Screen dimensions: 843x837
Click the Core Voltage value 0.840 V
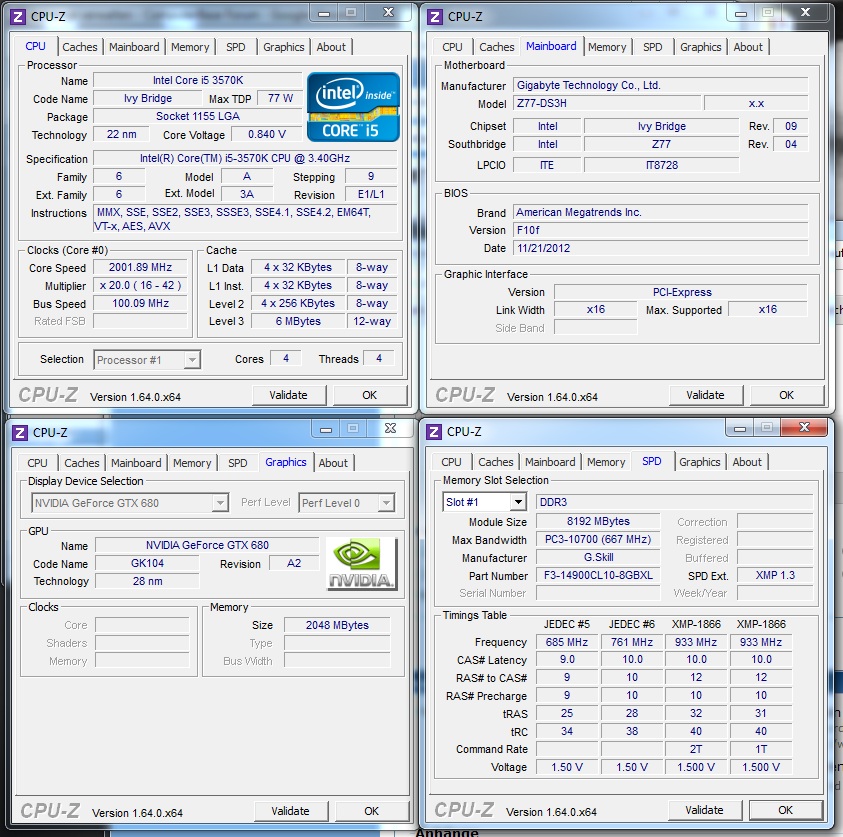click(267, 134)
